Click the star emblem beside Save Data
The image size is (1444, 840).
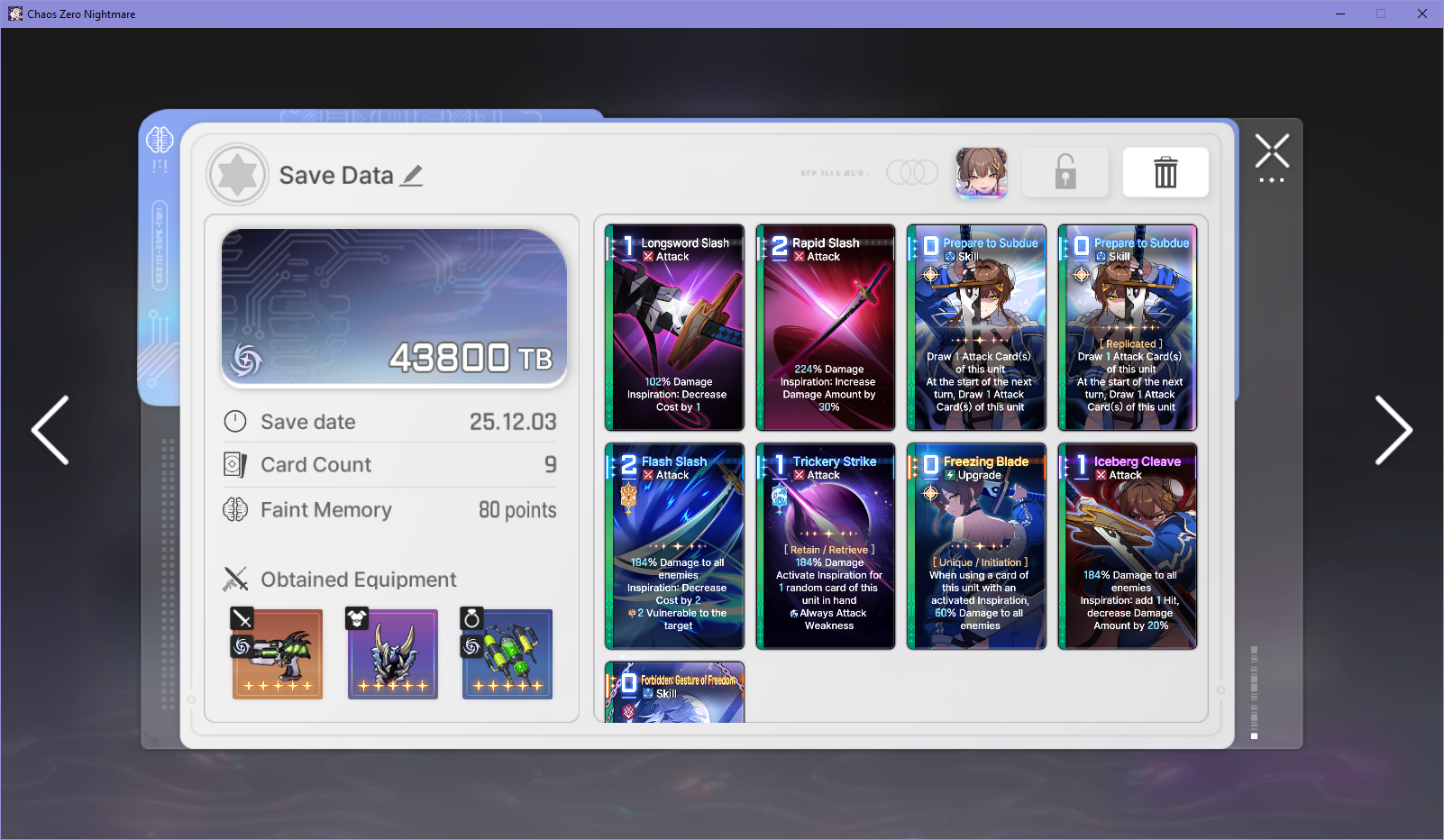point(238,175)
